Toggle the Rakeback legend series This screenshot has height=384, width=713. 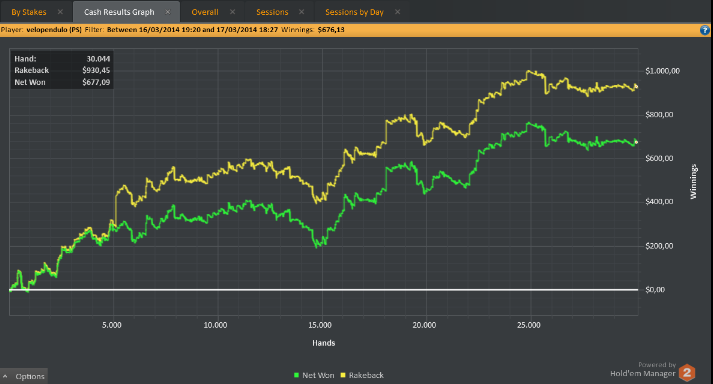(x=362, y=375)
